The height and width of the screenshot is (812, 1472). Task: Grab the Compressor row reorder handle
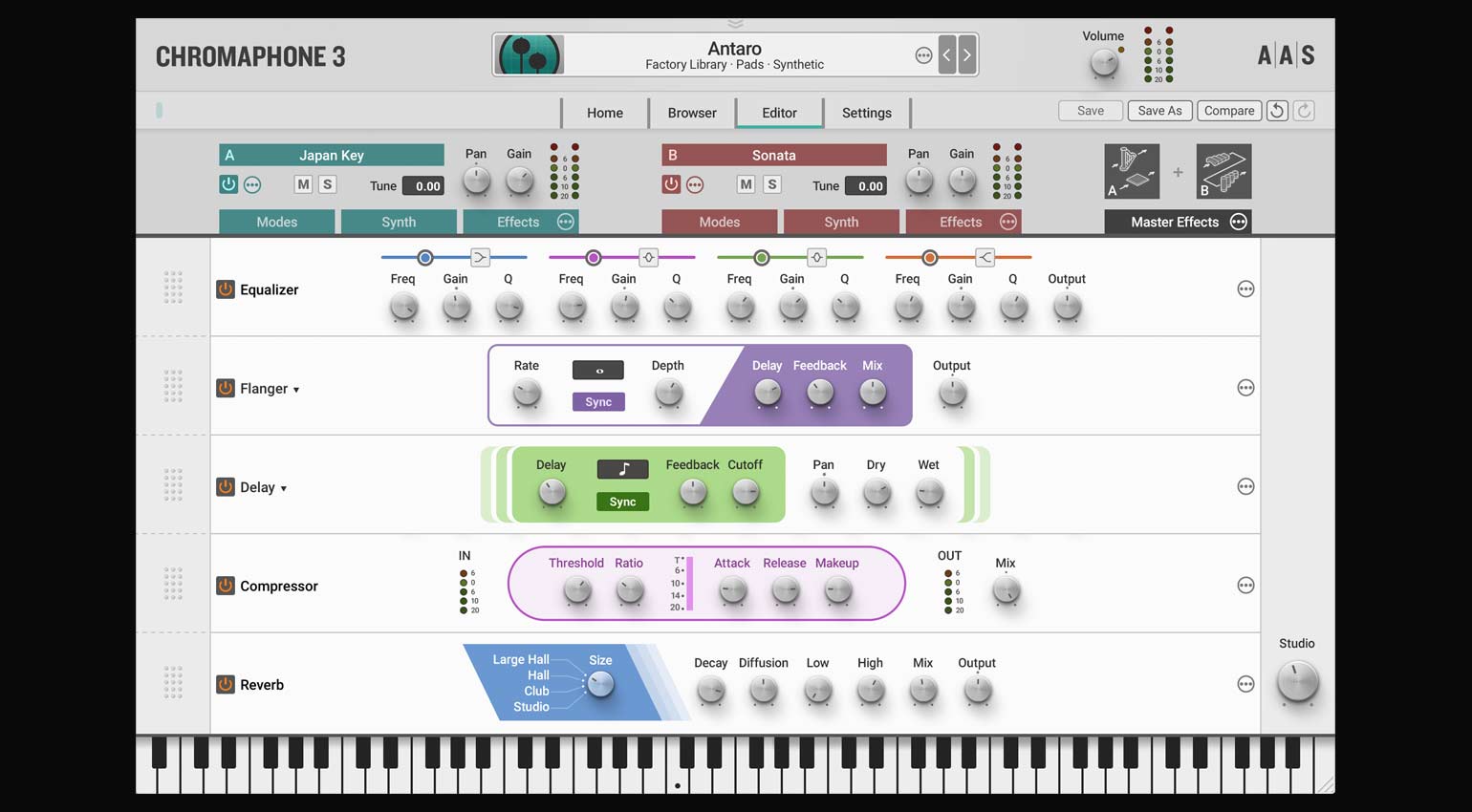pyautogui.click(x=173, y=584)
